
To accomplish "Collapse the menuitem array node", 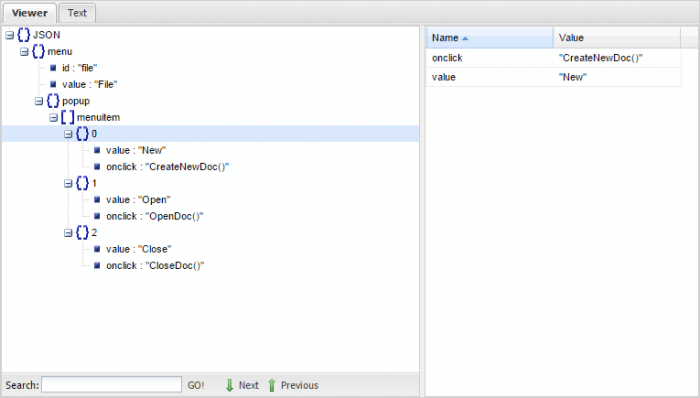I will coord(54,118).
